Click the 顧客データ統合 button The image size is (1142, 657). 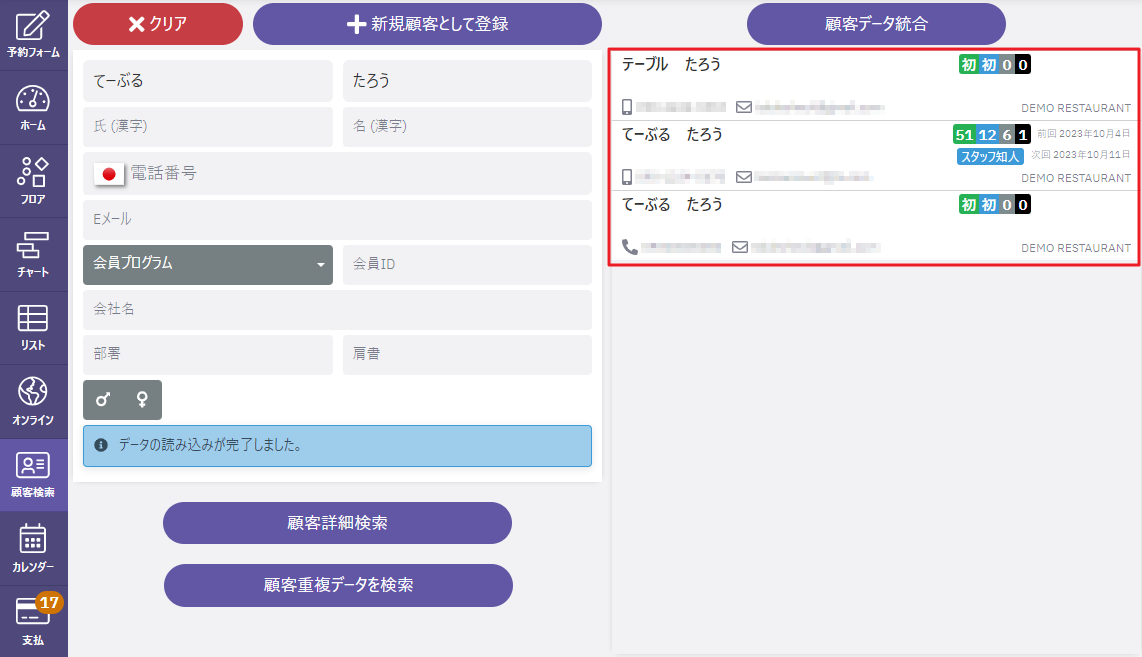(x=876, y=24)
